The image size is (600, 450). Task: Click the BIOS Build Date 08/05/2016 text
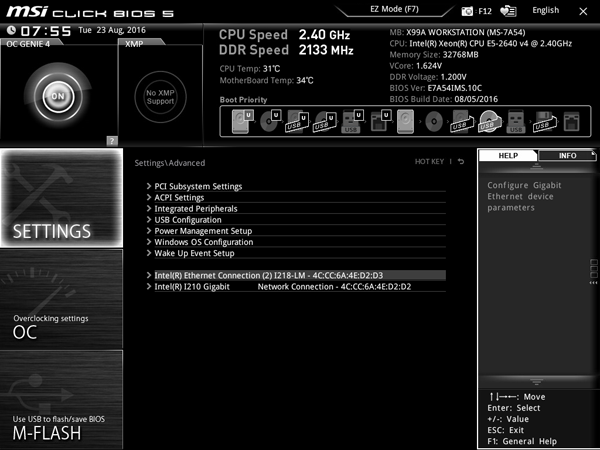coord(443,99)
